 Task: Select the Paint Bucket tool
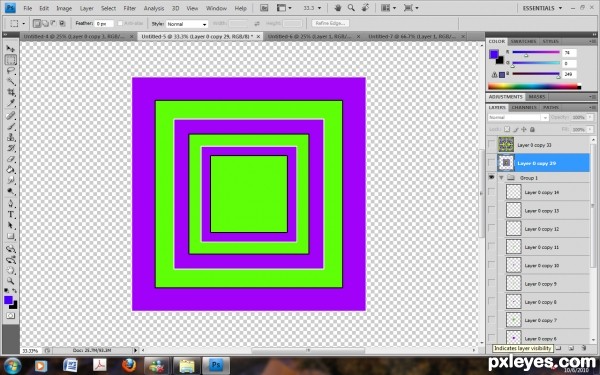11,170
